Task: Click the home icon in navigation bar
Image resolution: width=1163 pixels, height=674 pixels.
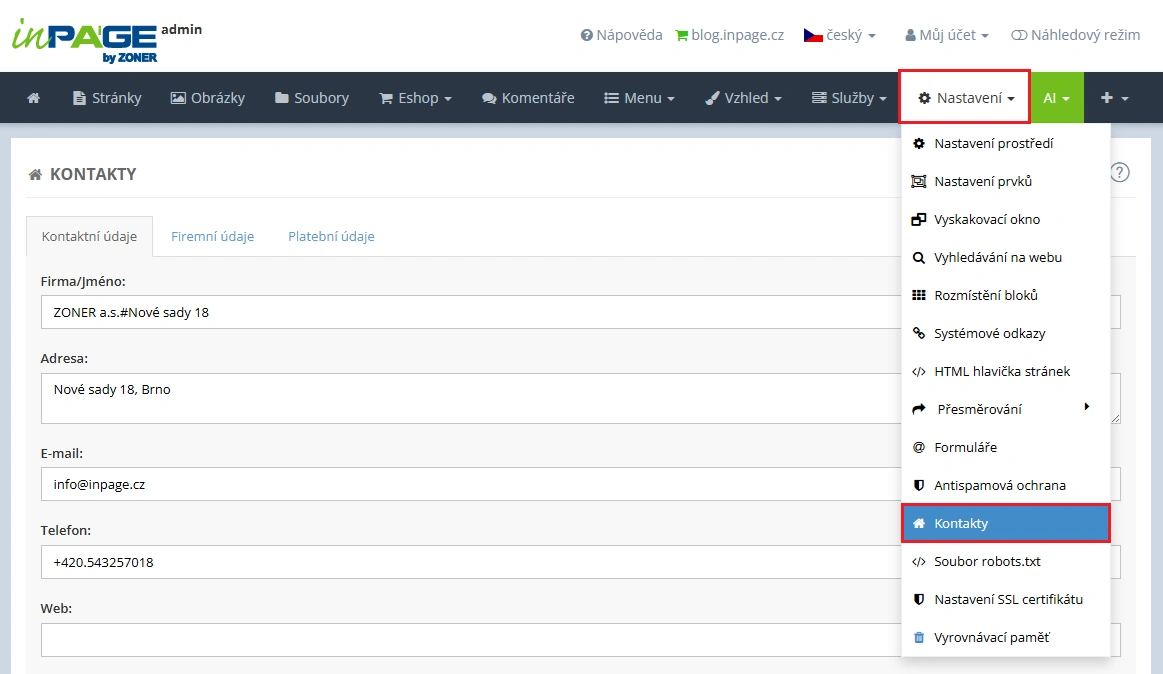Action: coord(34,98)
